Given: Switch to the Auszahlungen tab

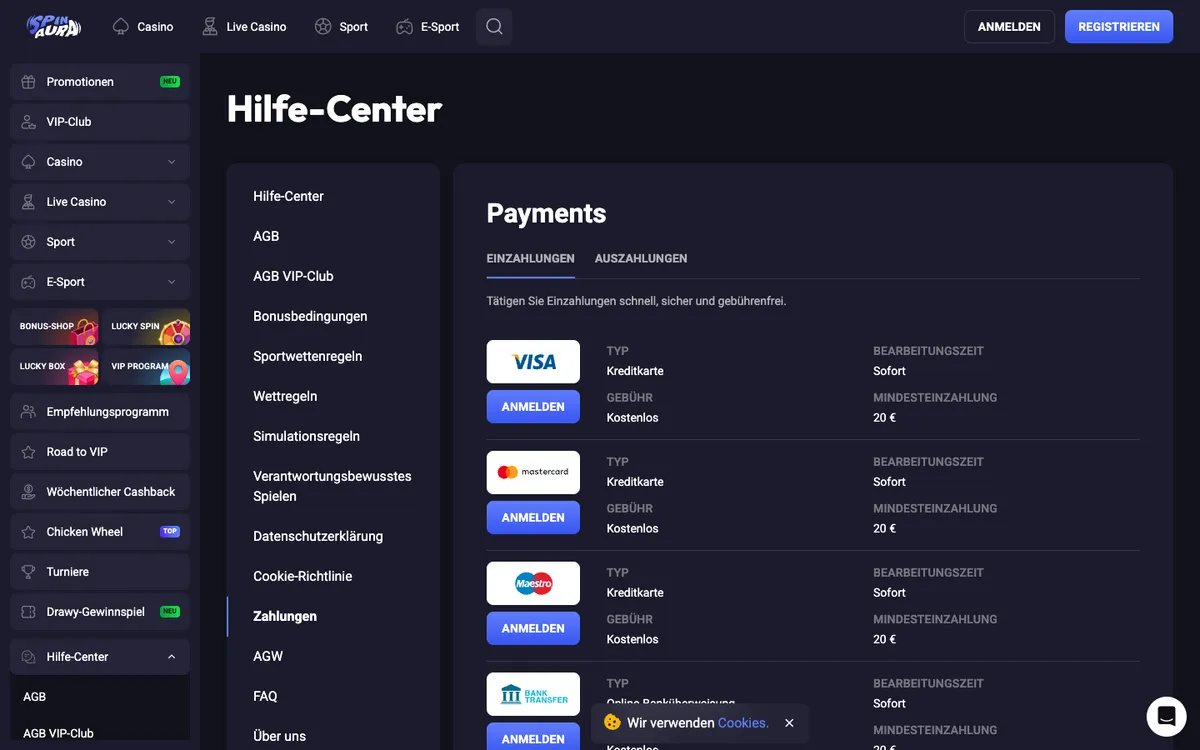Looking at the screenshot, I should pos(641,258).
